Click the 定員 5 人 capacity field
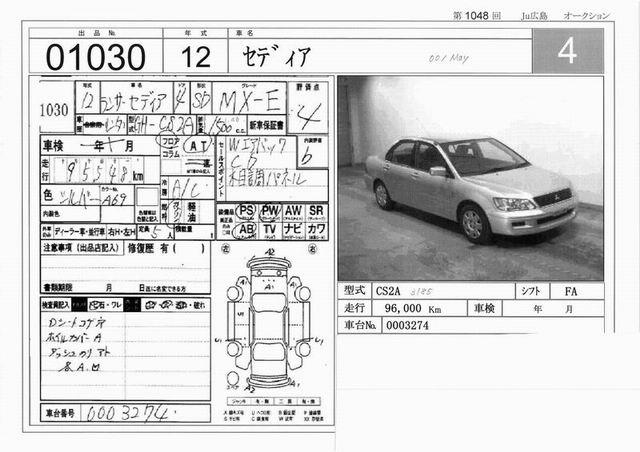This screenshot has width=640, height=452. 156,232
